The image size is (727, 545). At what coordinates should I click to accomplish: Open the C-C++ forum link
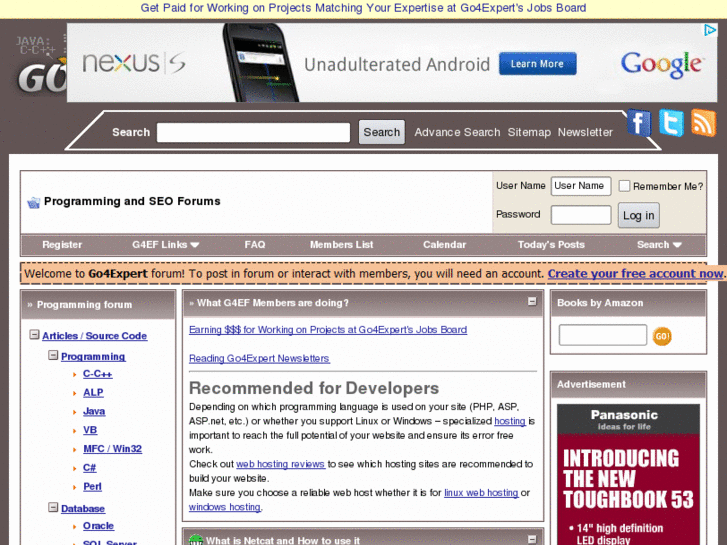tap(97, 374)
